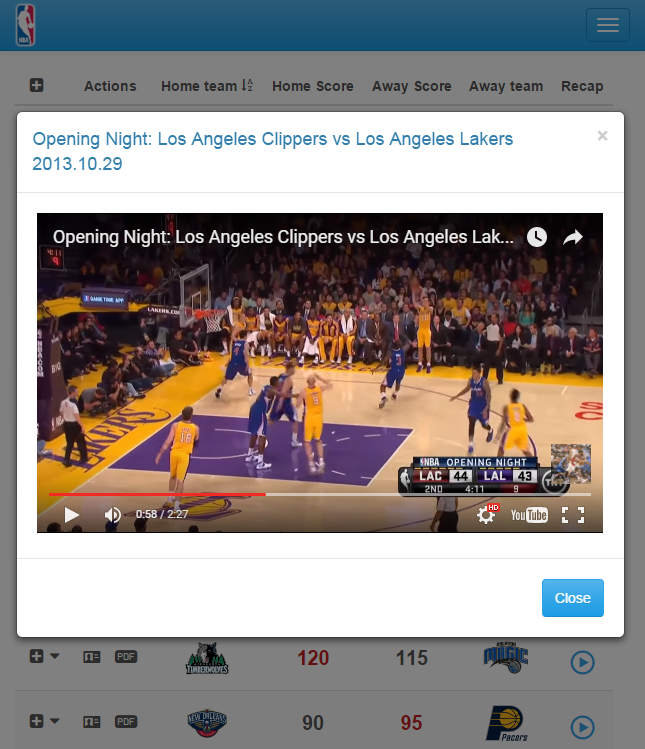Share the video using arrow icon
645x749 pixels.
tap(573, 237)
